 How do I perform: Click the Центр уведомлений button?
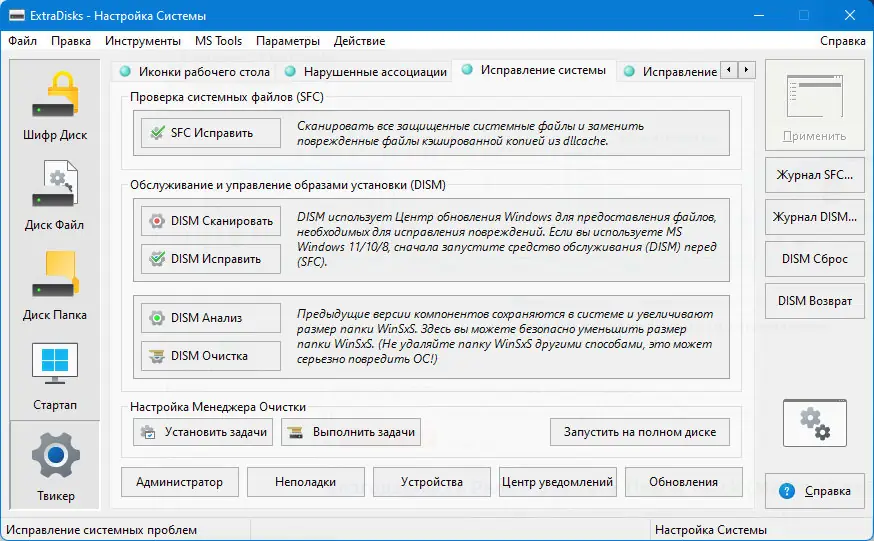tap(557, 482)
